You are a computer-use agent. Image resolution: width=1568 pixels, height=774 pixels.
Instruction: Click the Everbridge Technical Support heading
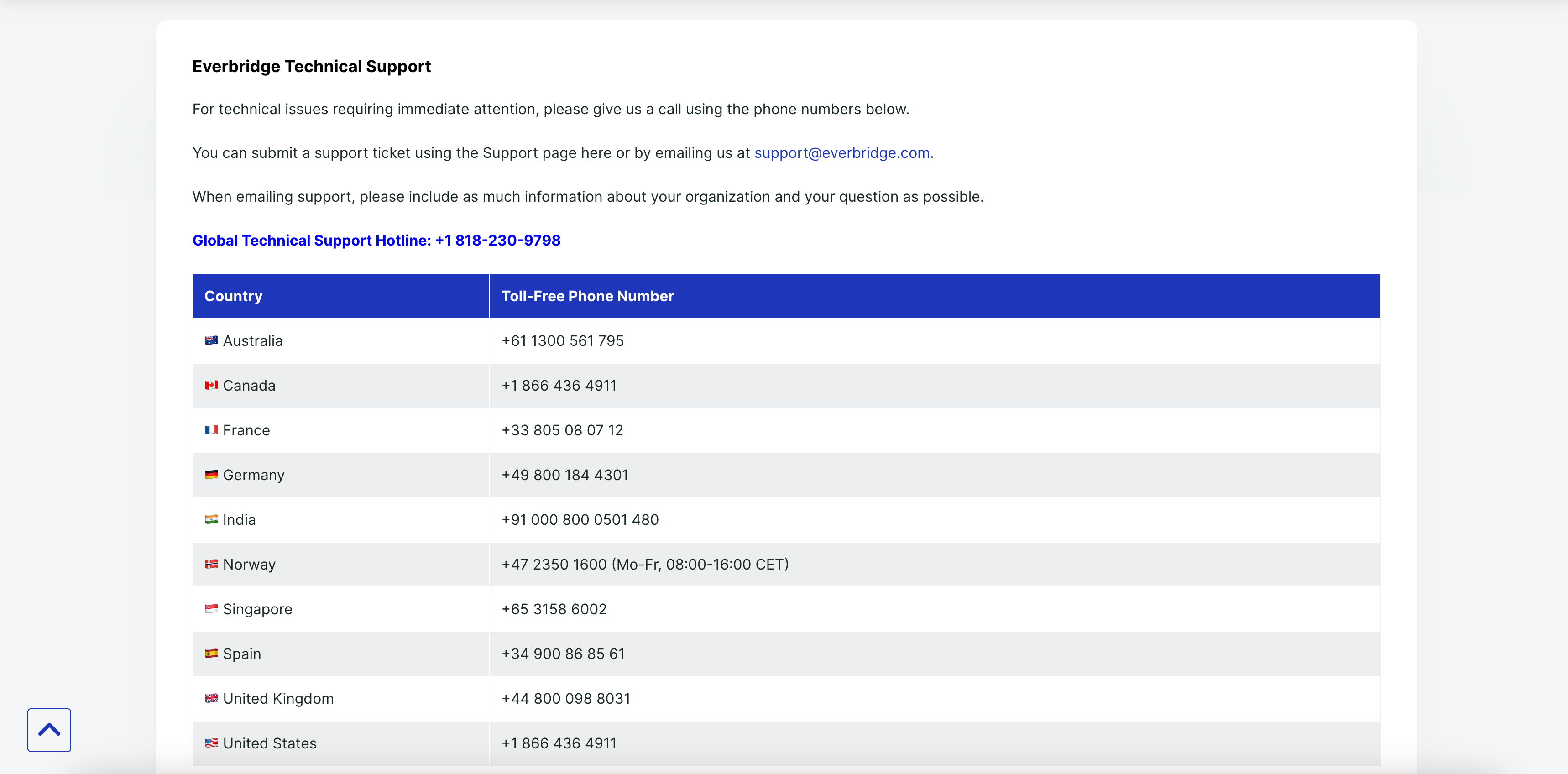(x=312, y=66)
